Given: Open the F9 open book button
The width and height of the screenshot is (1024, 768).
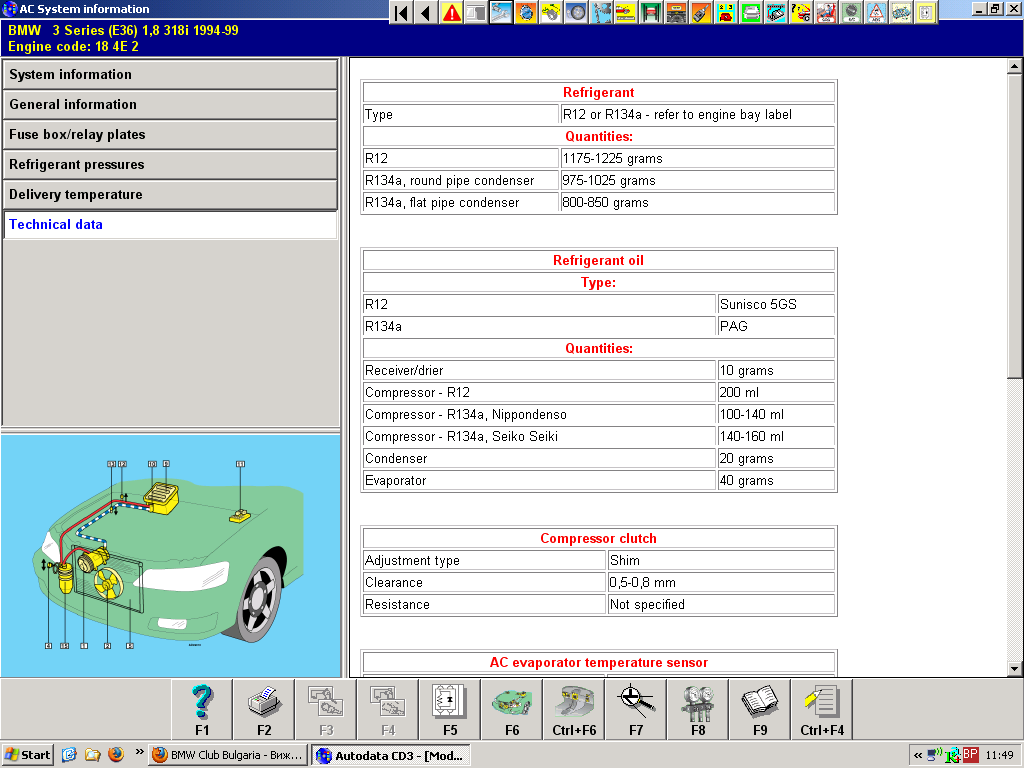Looking at the screenshot, I should 760,709.
